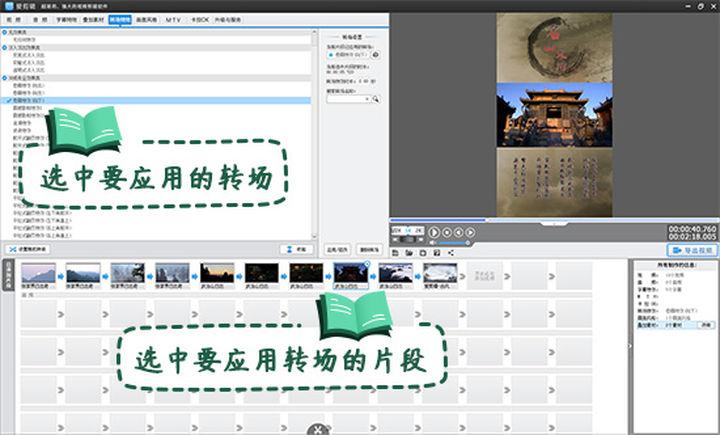Image resolution: width=720 pixels, height=435 pixels.
Task: Click the open project folder icon
Action: (409, 253)
